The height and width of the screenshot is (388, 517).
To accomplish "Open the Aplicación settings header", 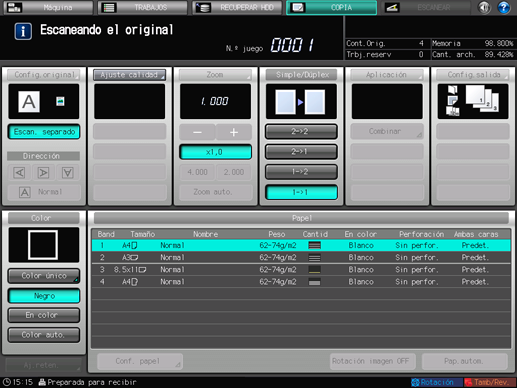I will pos(387,75).
